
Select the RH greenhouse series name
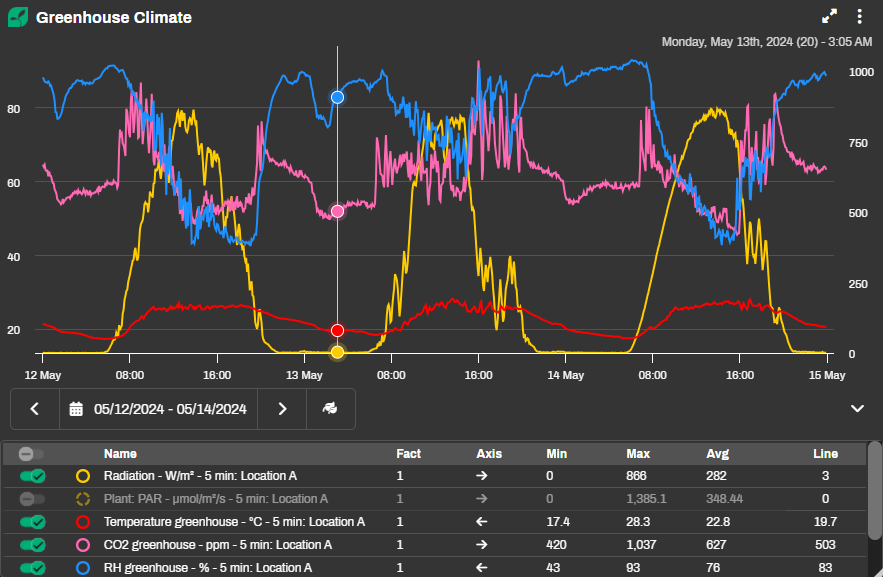click(x=207, y=568)
